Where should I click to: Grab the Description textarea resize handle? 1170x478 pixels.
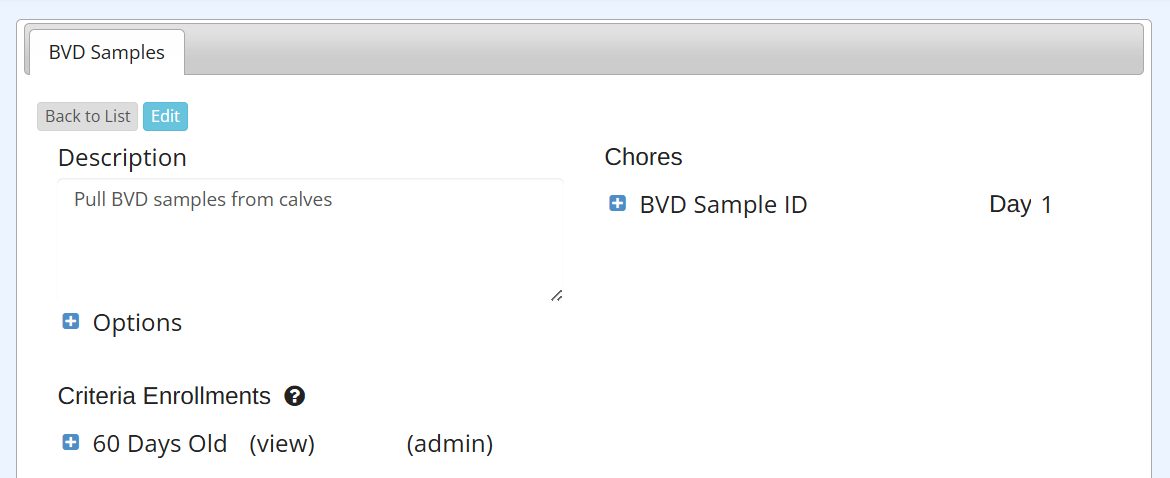pyautogui.click(x=556, y=295)
